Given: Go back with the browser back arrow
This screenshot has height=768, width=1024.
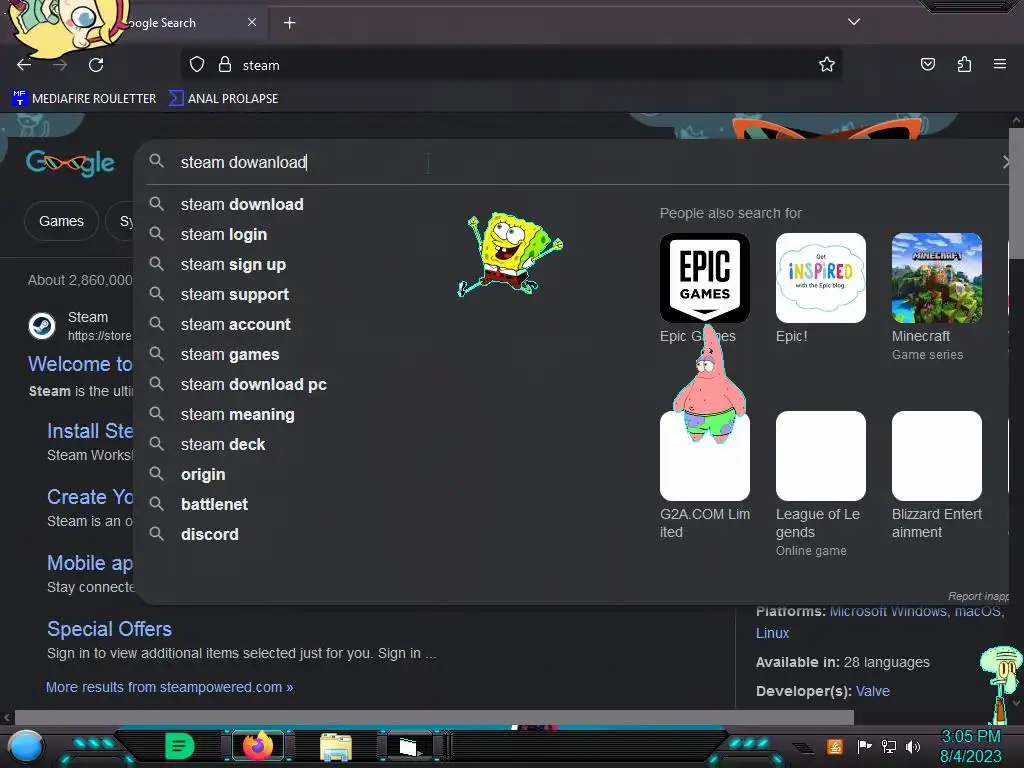Looking at the screenshot, I should tap(24, 65).
